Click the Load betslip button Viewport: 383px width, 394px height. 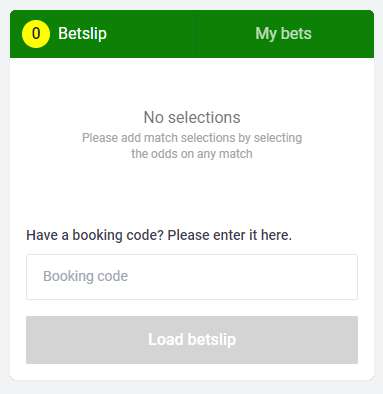point(192,340)
